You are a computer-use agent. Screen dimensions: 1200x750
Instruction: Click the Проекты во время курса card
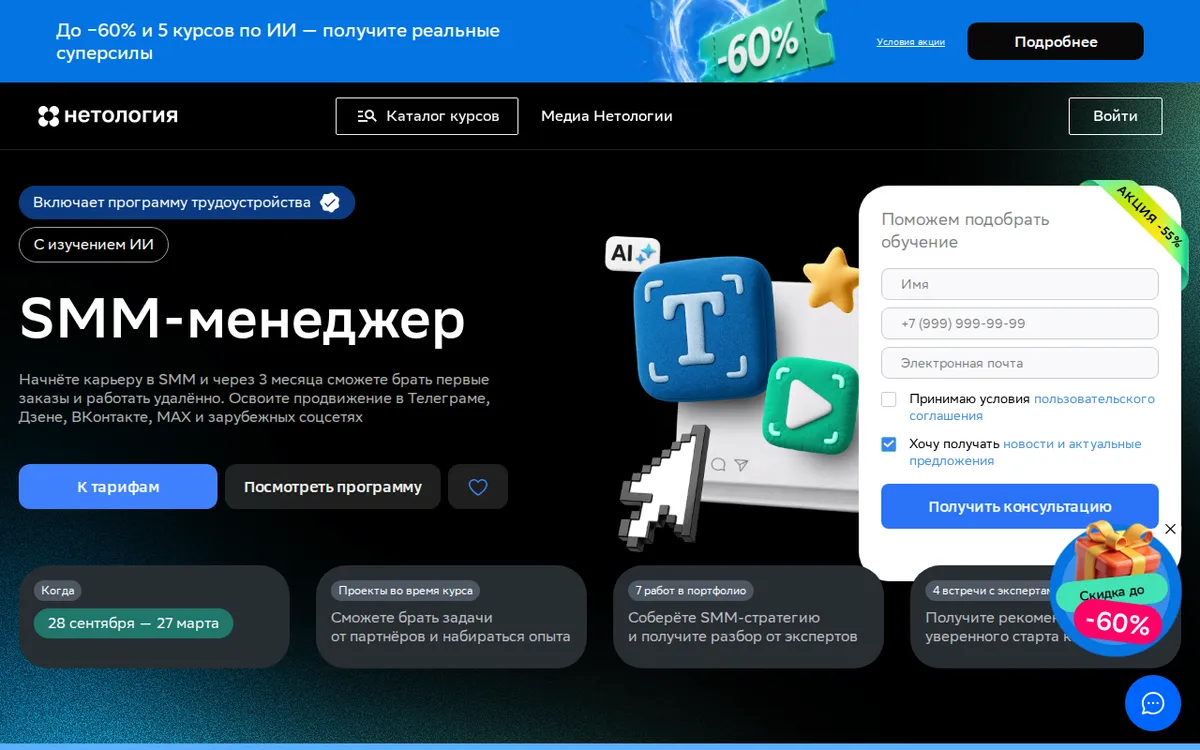tap(451, 617)
